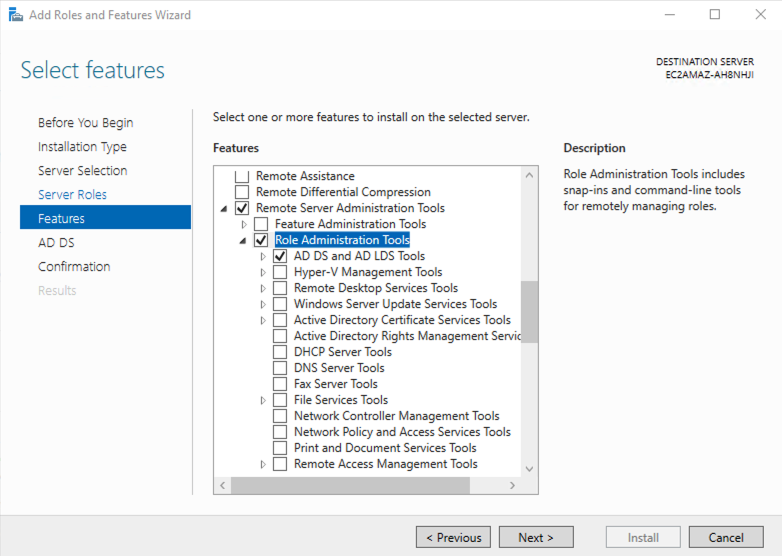Viewport: 782px width, 556px height.
Task: Check Active Directory Rights Management checkbox
Action: tap(280, 336)
